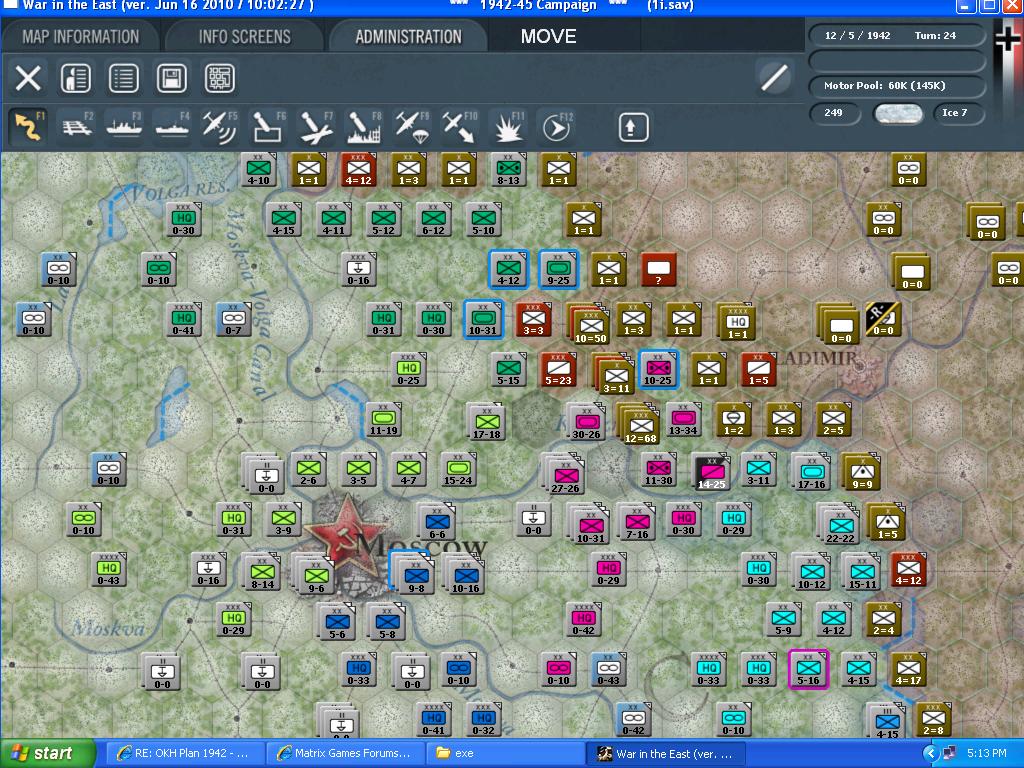Click the up-arrow button on mode toolbar
This screenshot has width=1024, height=768.
click(633, 127)
